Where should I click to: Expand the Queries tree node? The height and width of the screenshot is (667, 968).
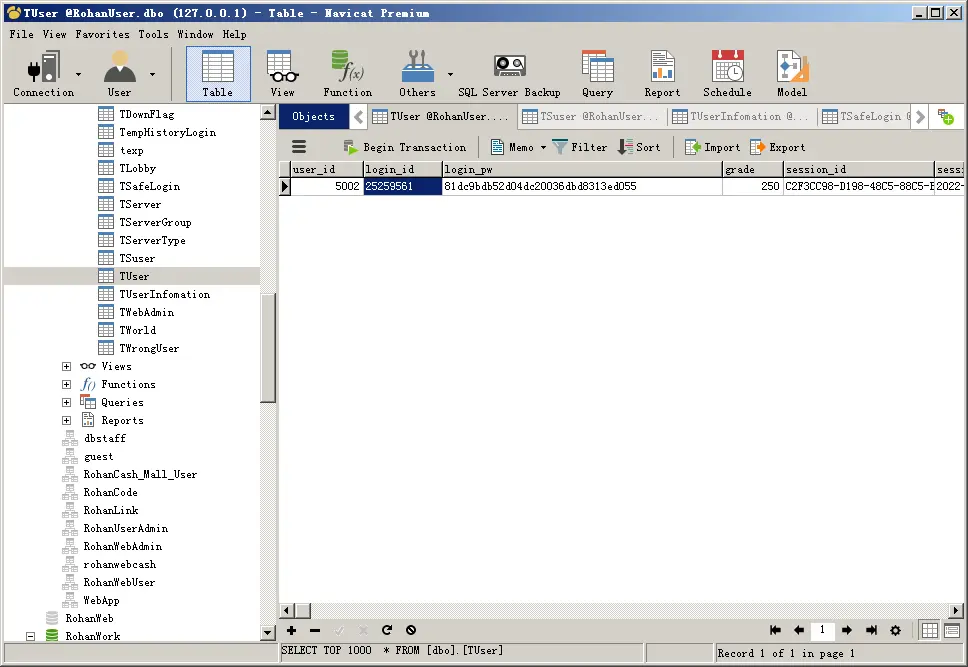[x=67, y=403]
